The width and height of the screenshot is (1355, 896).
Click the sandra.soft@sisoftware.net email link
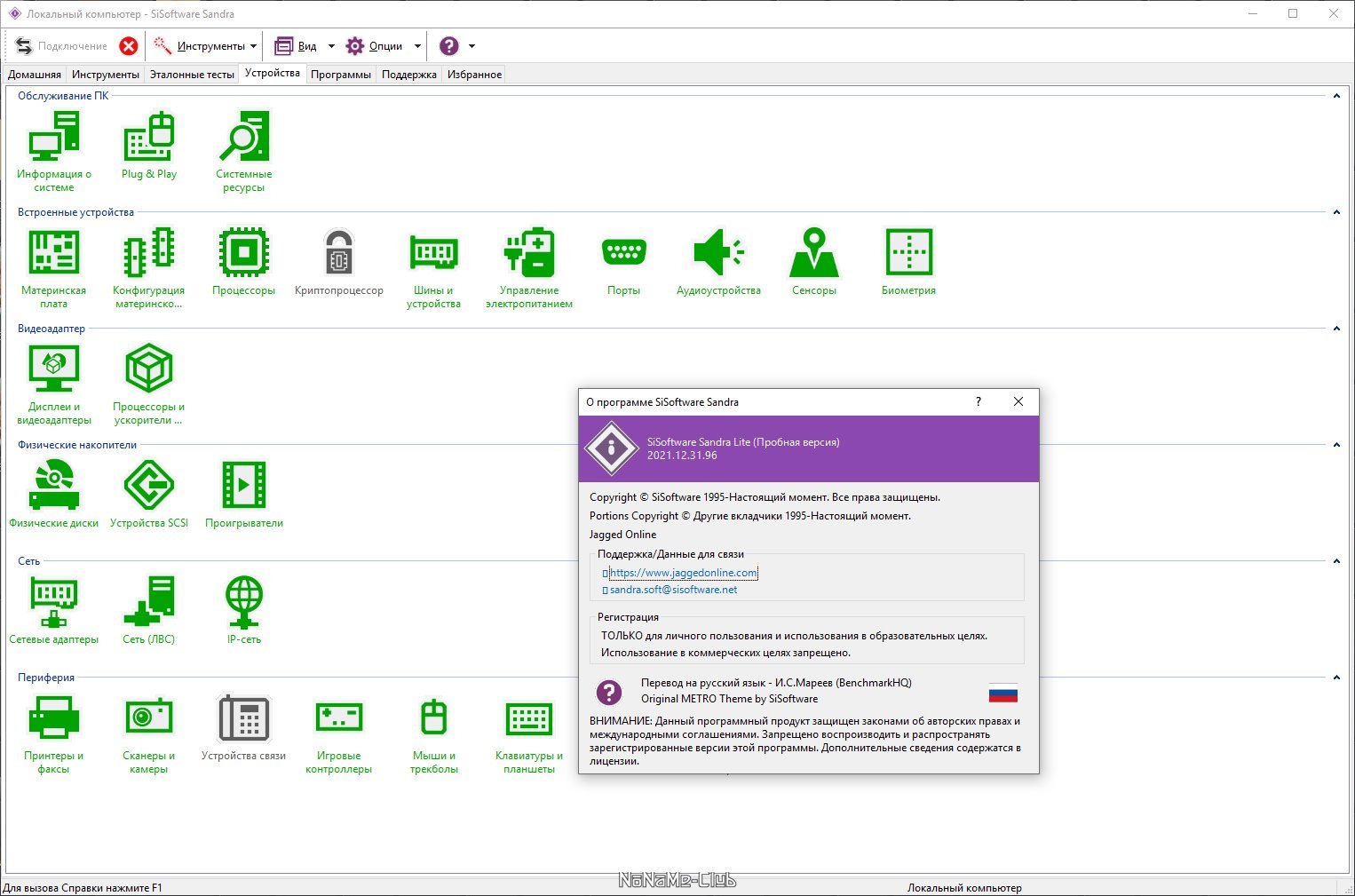click(673, 590)
